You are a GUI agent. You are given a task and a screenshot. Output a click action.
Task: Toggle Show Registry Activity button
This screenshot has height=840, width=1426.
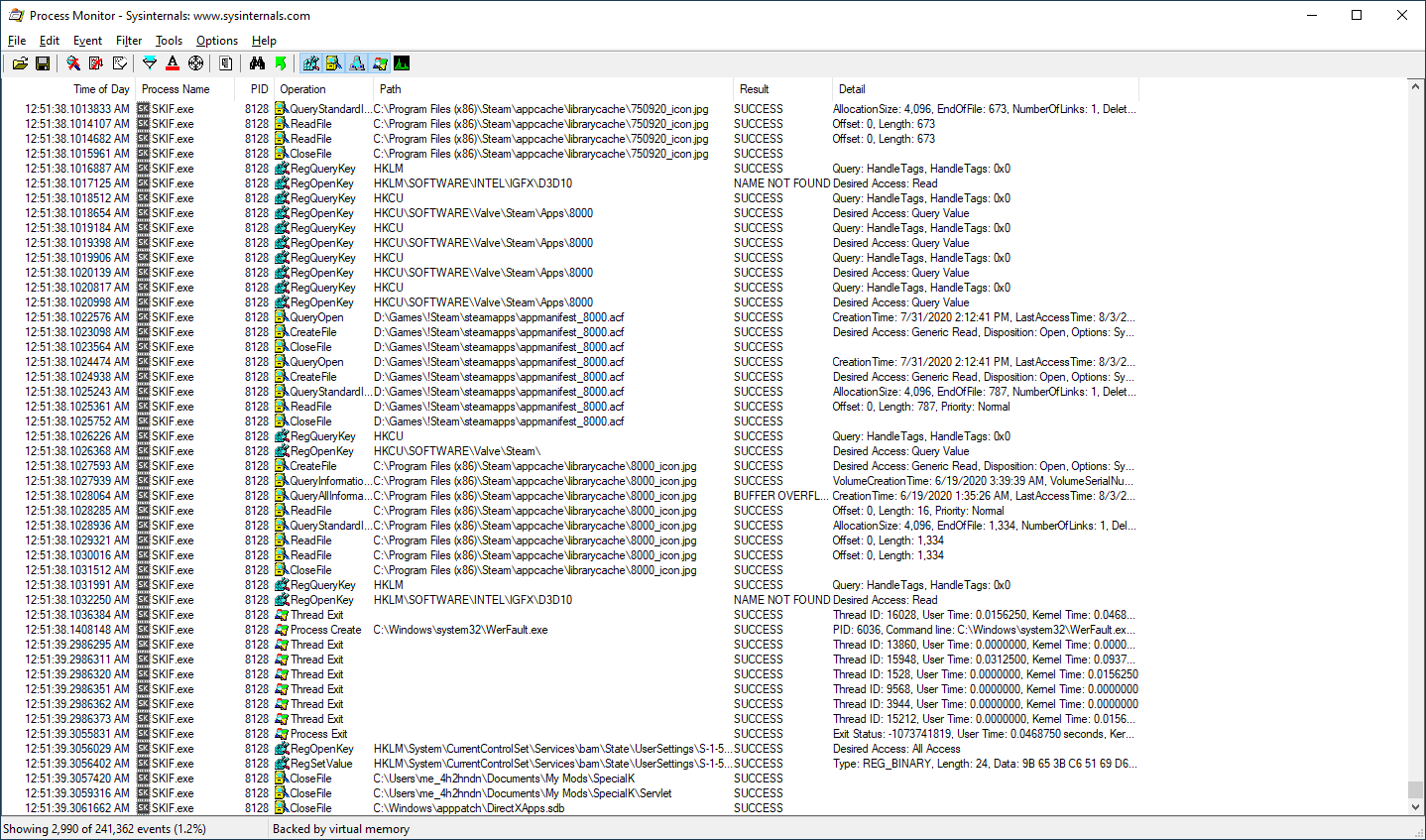click(x=311, y=63)
